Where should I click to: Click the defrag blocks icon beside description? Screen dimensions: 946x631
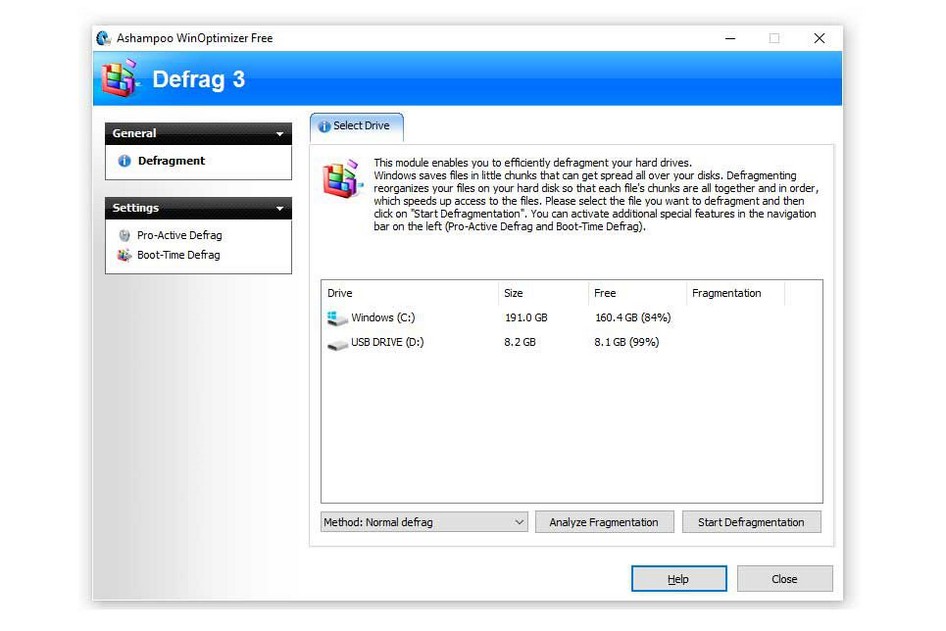(x=342, y=179)
